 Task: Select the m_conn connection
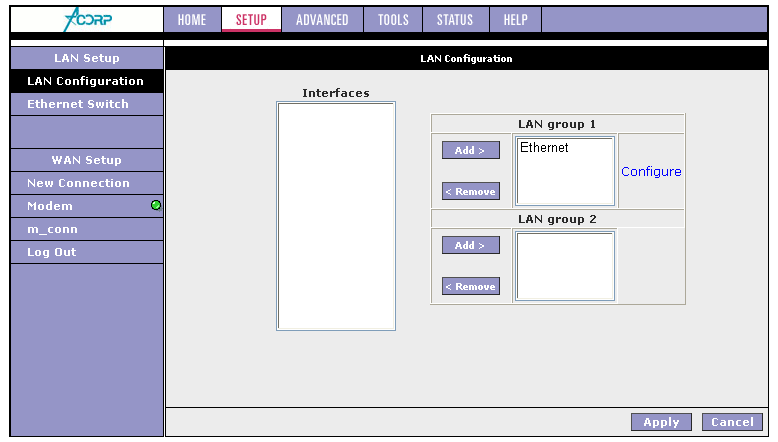52,229
